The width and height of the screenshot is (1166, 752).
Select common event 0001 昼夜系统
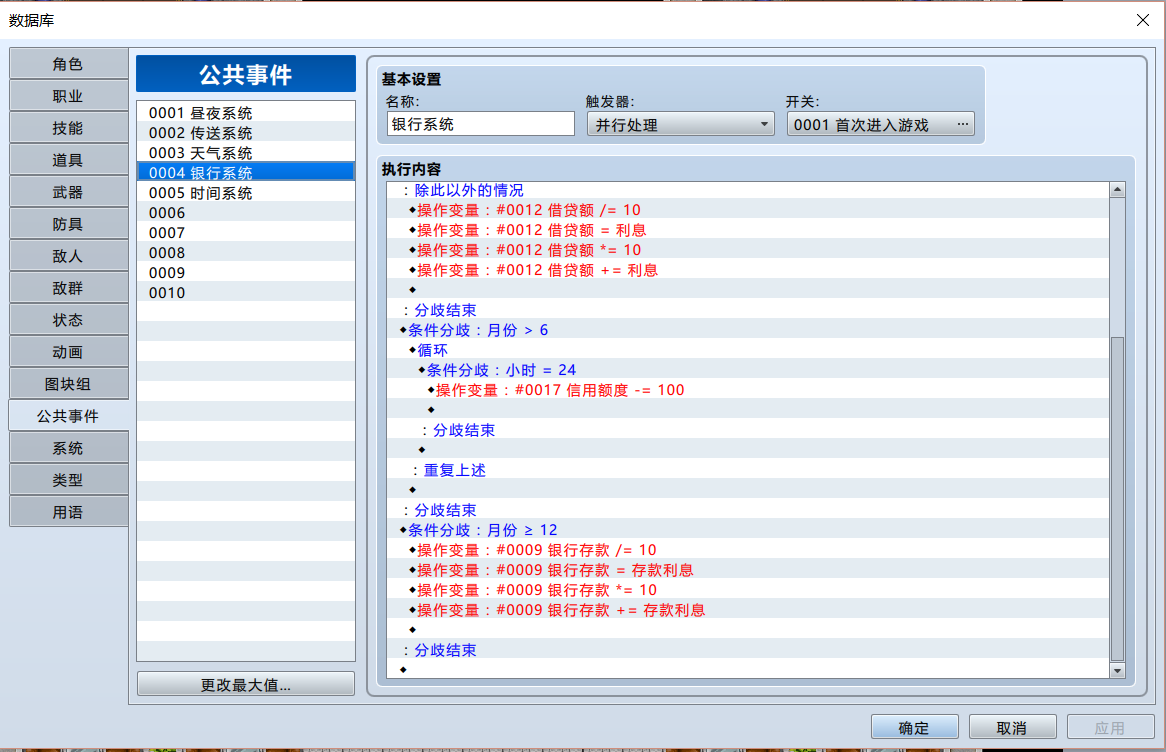[245, 113]
